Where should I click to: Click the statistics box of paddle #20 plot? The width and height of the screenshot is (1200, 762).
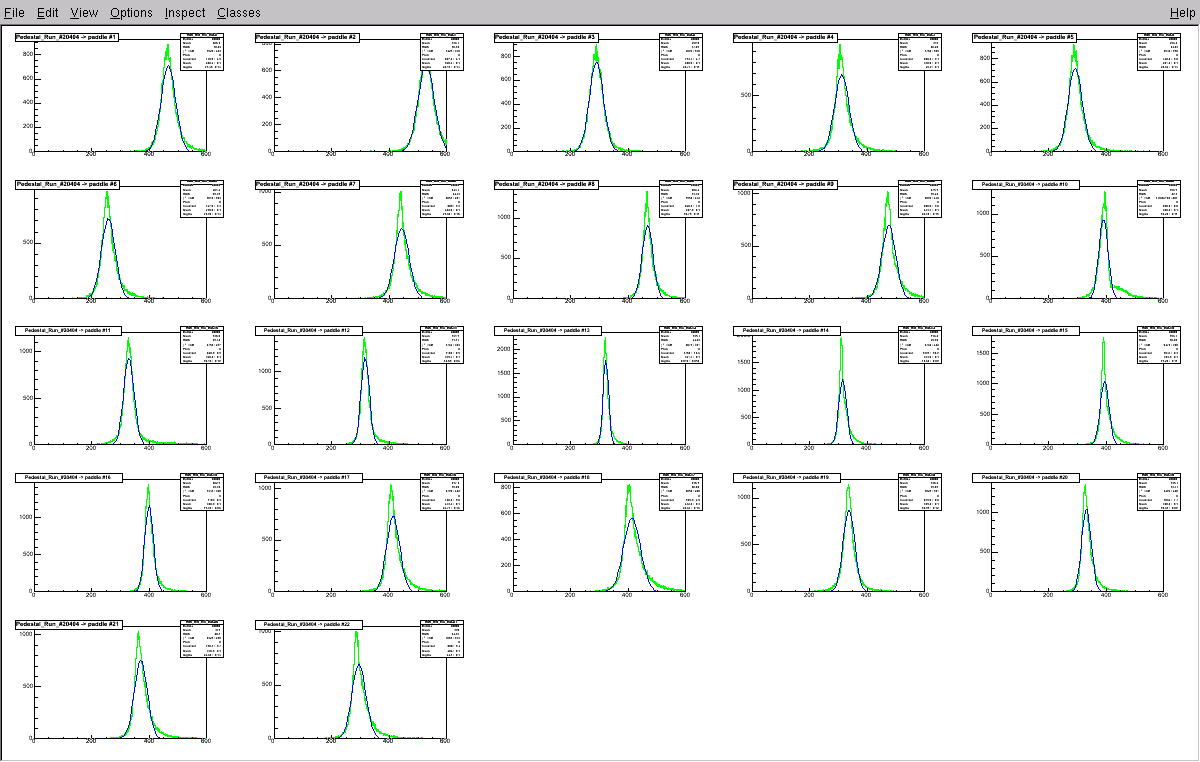[1159, 492]
